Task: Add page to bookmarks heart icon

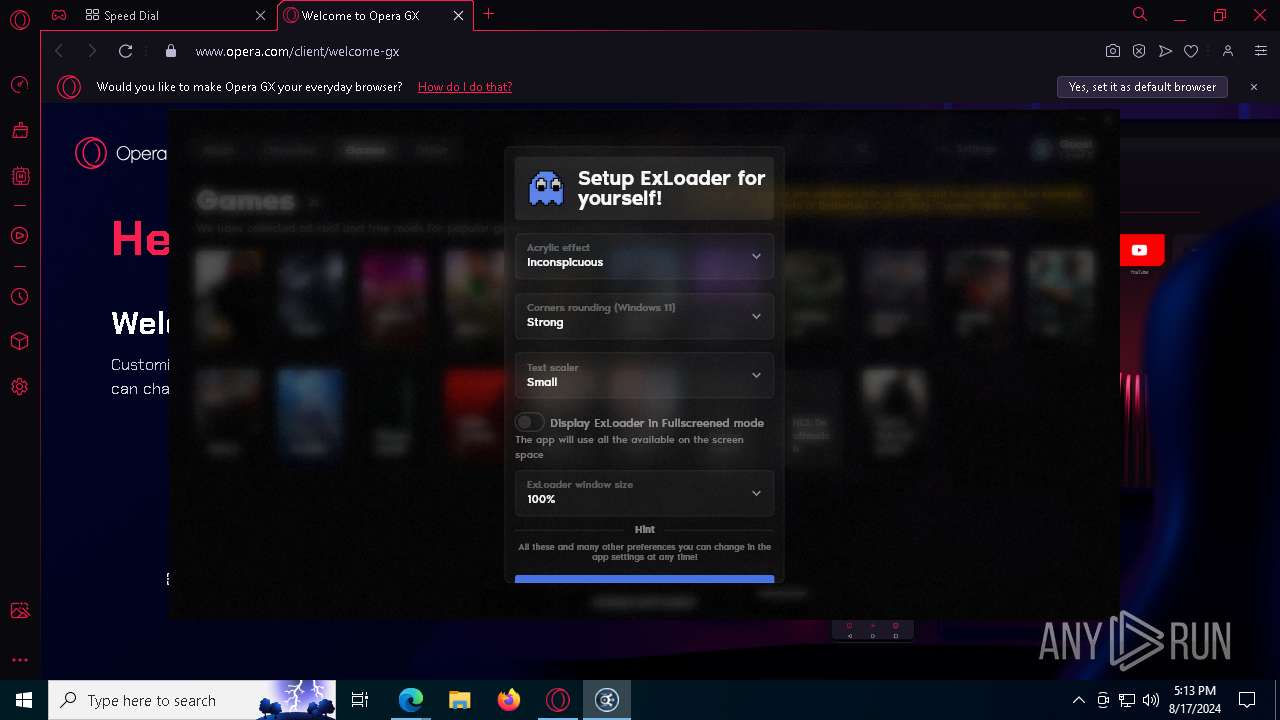Action: point(1191,51)
